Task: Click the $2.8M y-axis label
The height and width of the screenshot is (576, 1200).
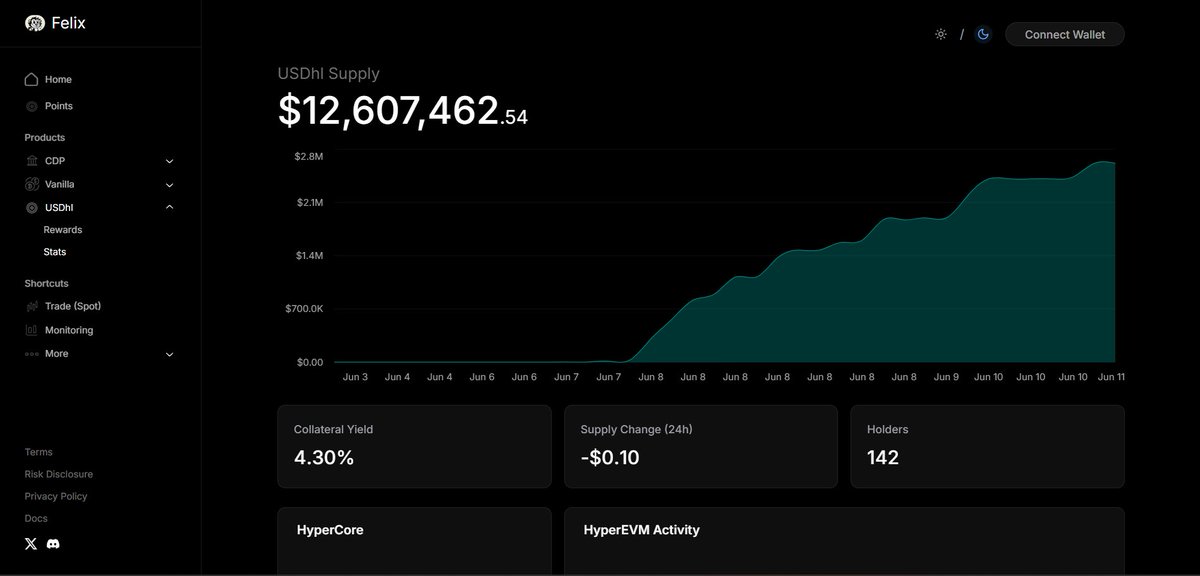Action: [308, 157]
